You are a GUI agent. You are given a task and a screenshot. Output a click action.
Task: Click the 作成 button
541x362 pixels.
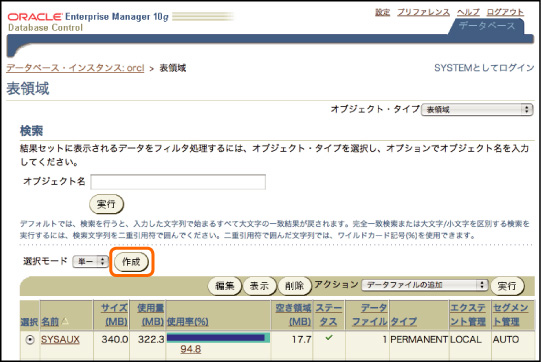click(131, 262)
